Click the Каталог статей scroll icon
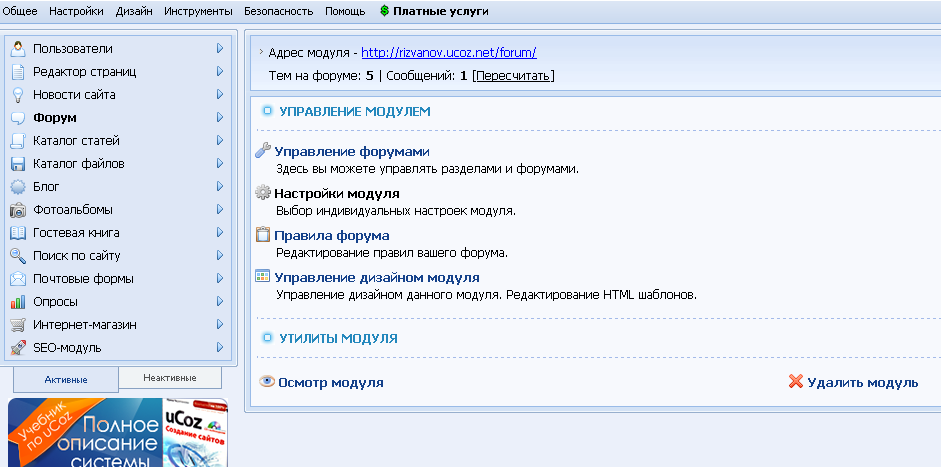This screenshot has width=941, height=467. (18, 140)
